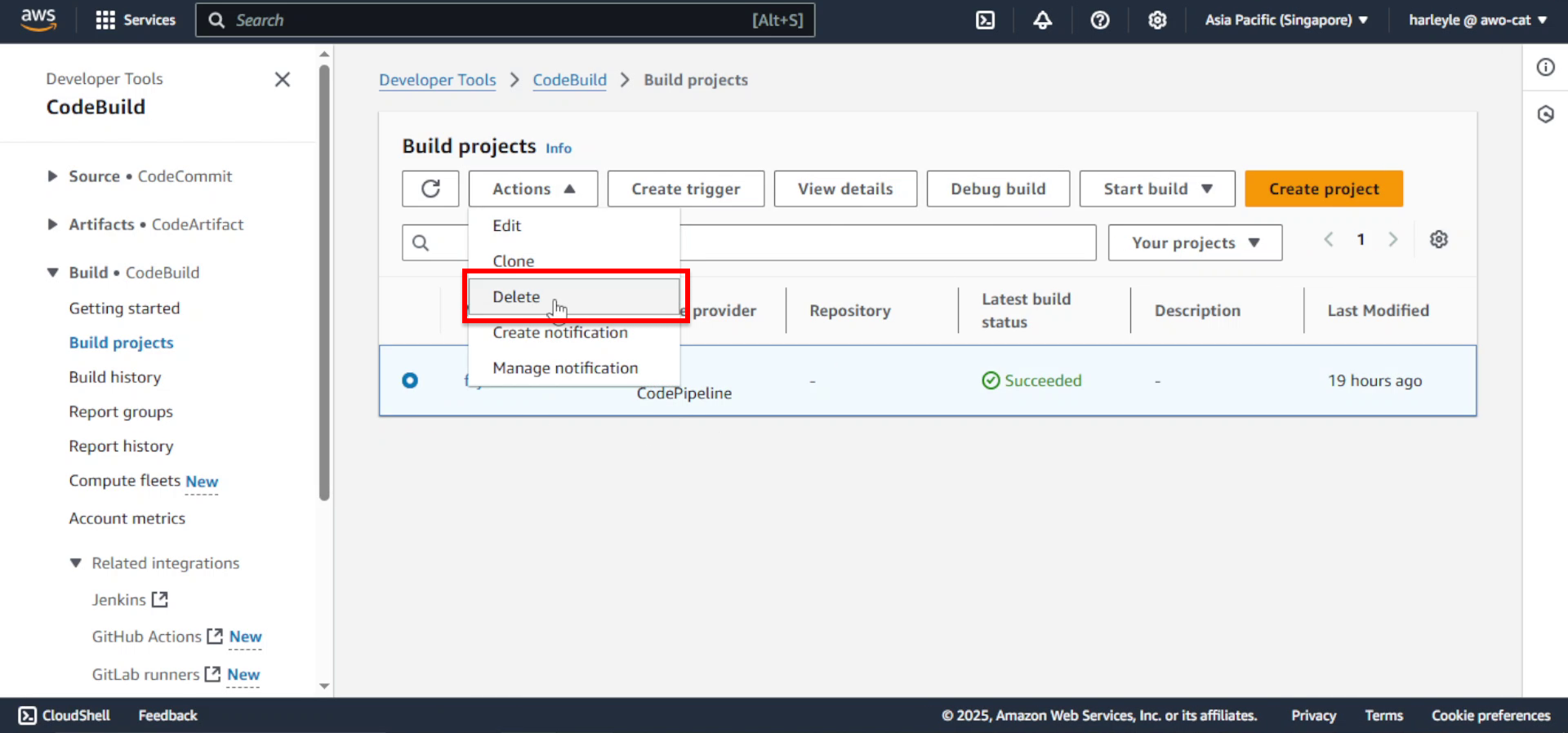Click the Succeeded build status
1568x733 pixels.
[1031, 380]
